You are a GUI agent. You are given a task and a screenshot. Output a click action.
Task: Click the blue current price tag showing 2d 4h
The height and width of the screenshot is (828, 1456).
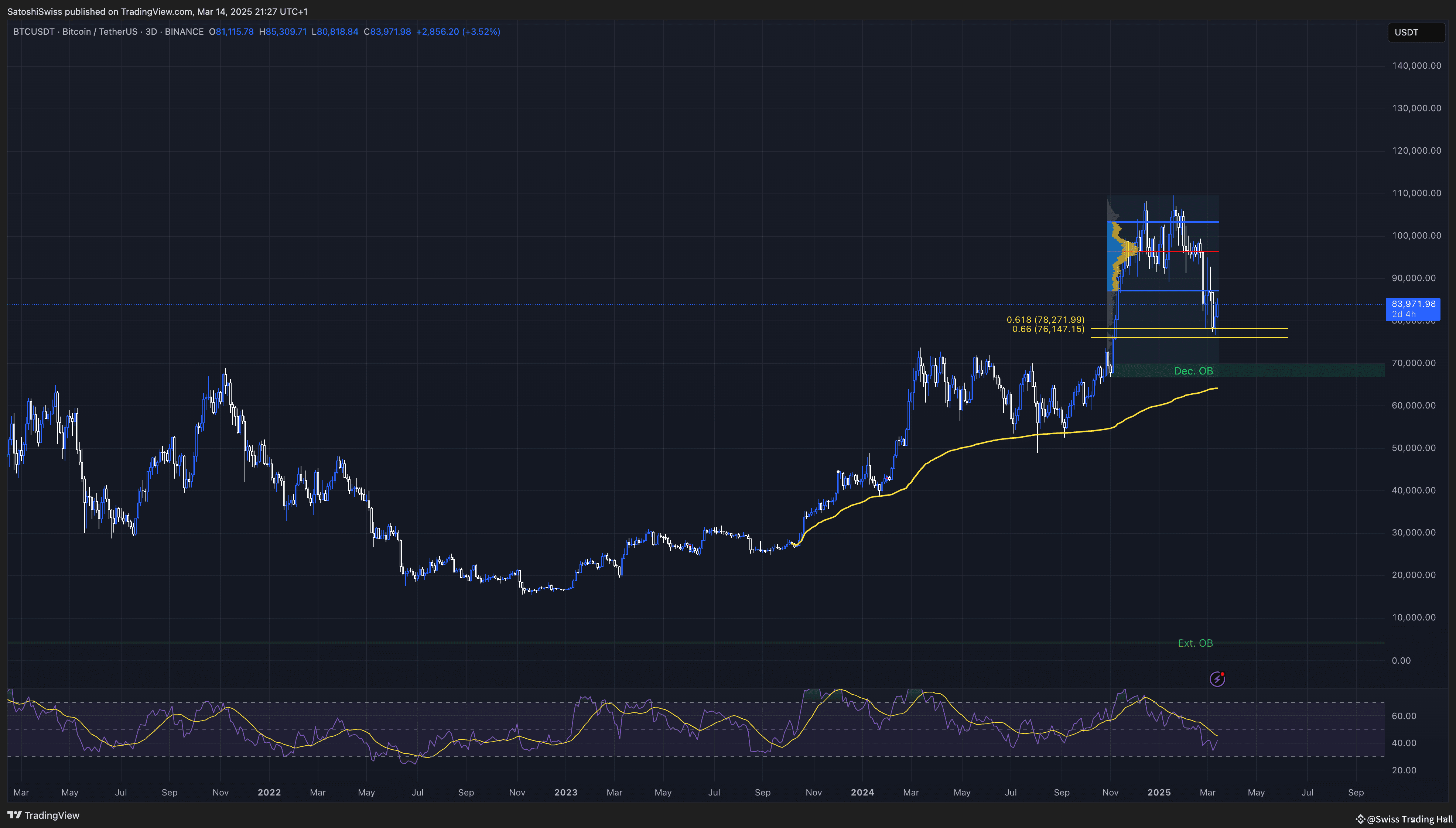click(x=1413, y=309)
